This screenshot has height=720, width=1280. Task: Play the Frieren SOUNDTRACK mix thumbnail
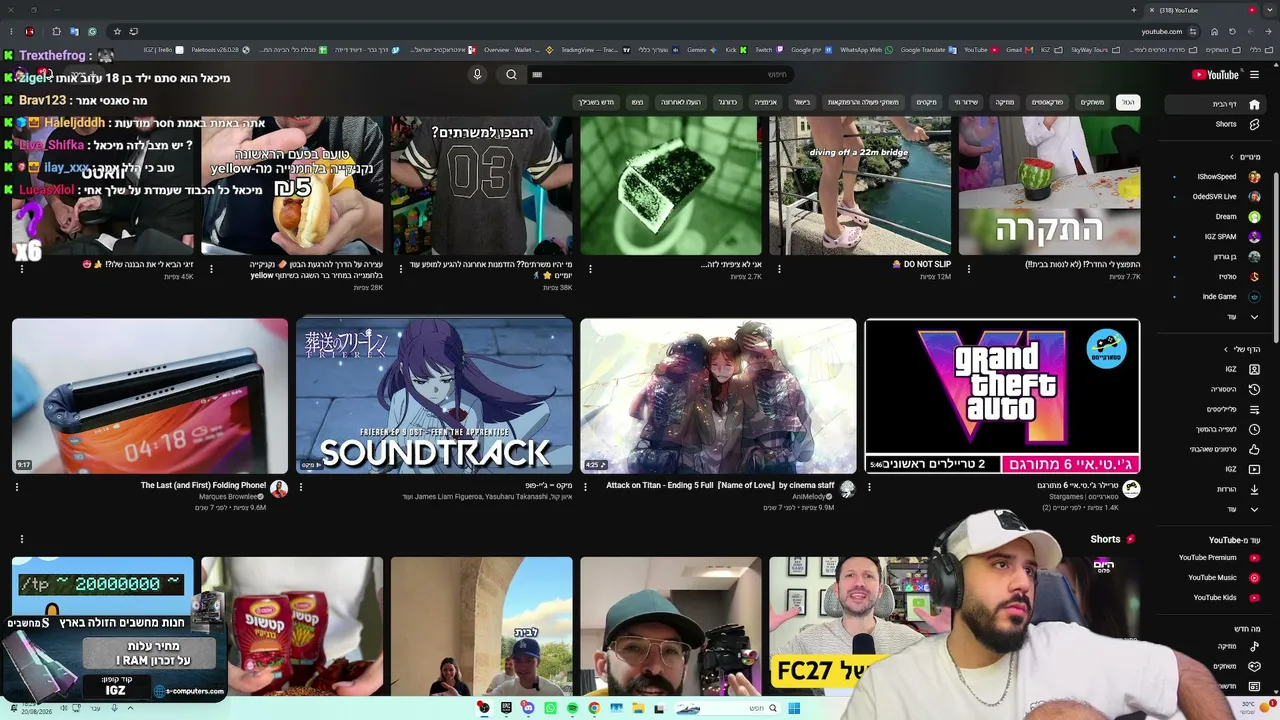pos(434,396)
